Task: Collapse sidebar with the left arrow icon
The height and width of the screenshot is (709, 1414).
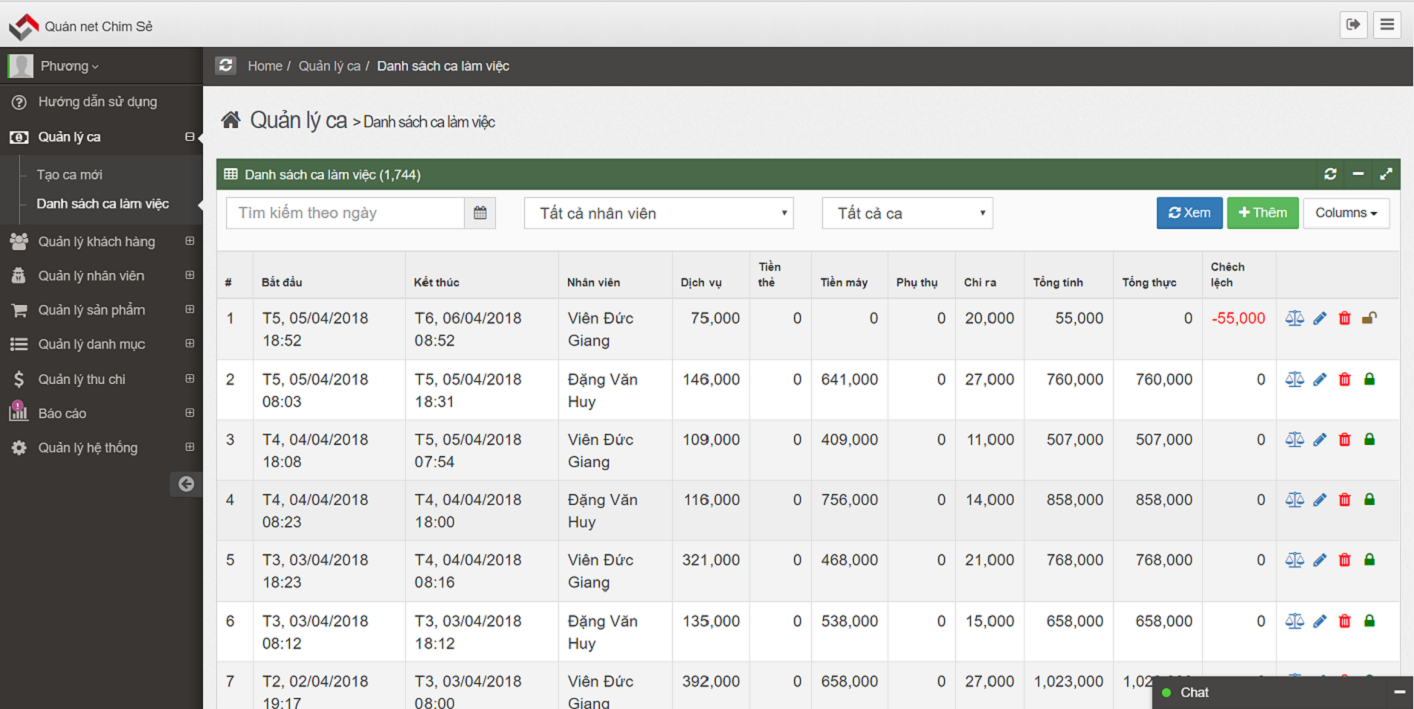Action: click(x=186, y=484)
